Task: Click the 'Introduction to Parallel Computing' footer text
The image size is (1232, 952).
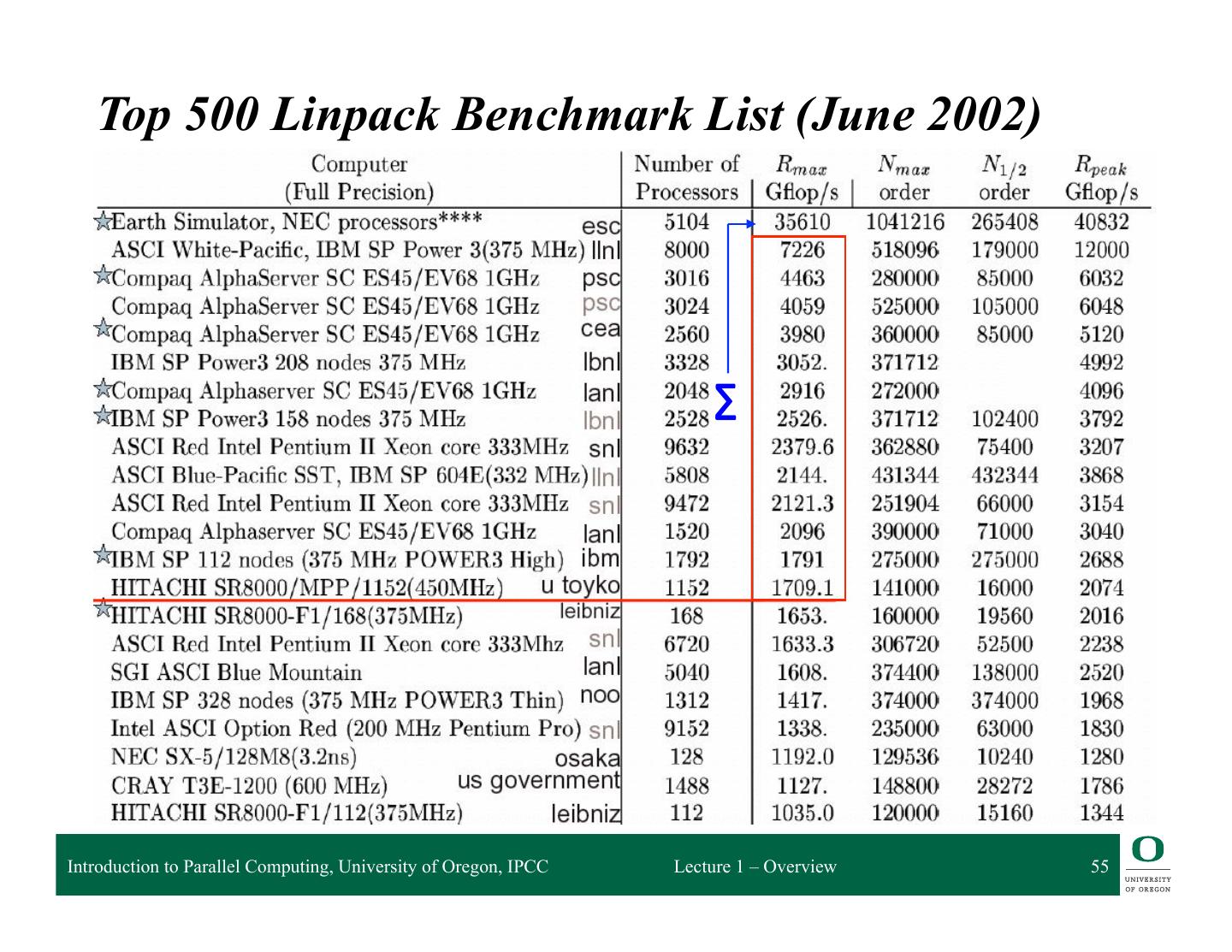Action: (307, 866)
